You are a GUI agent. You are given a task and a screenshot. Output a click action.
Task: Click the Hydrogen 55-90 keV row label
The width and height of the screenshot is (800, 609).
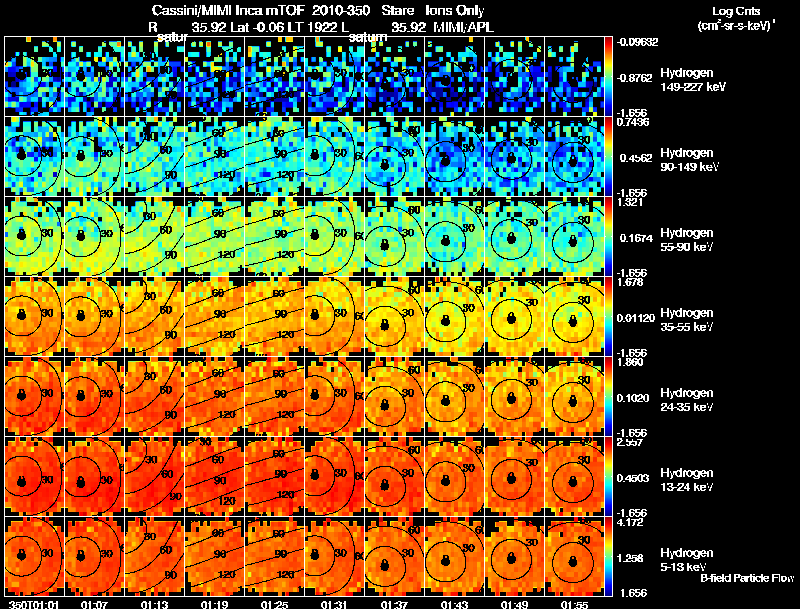point(687,240)
